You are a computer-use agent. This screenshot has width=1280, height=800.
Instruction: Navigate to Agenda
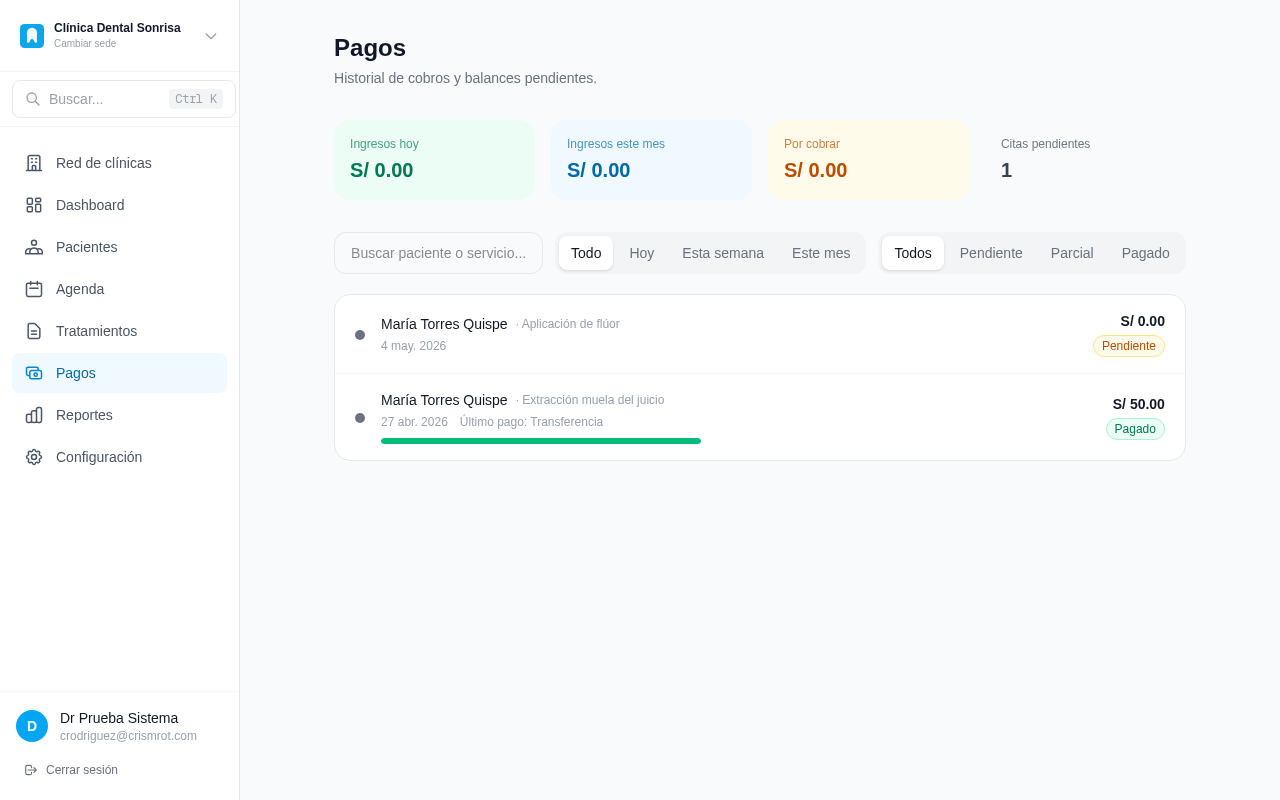(120, 289)
